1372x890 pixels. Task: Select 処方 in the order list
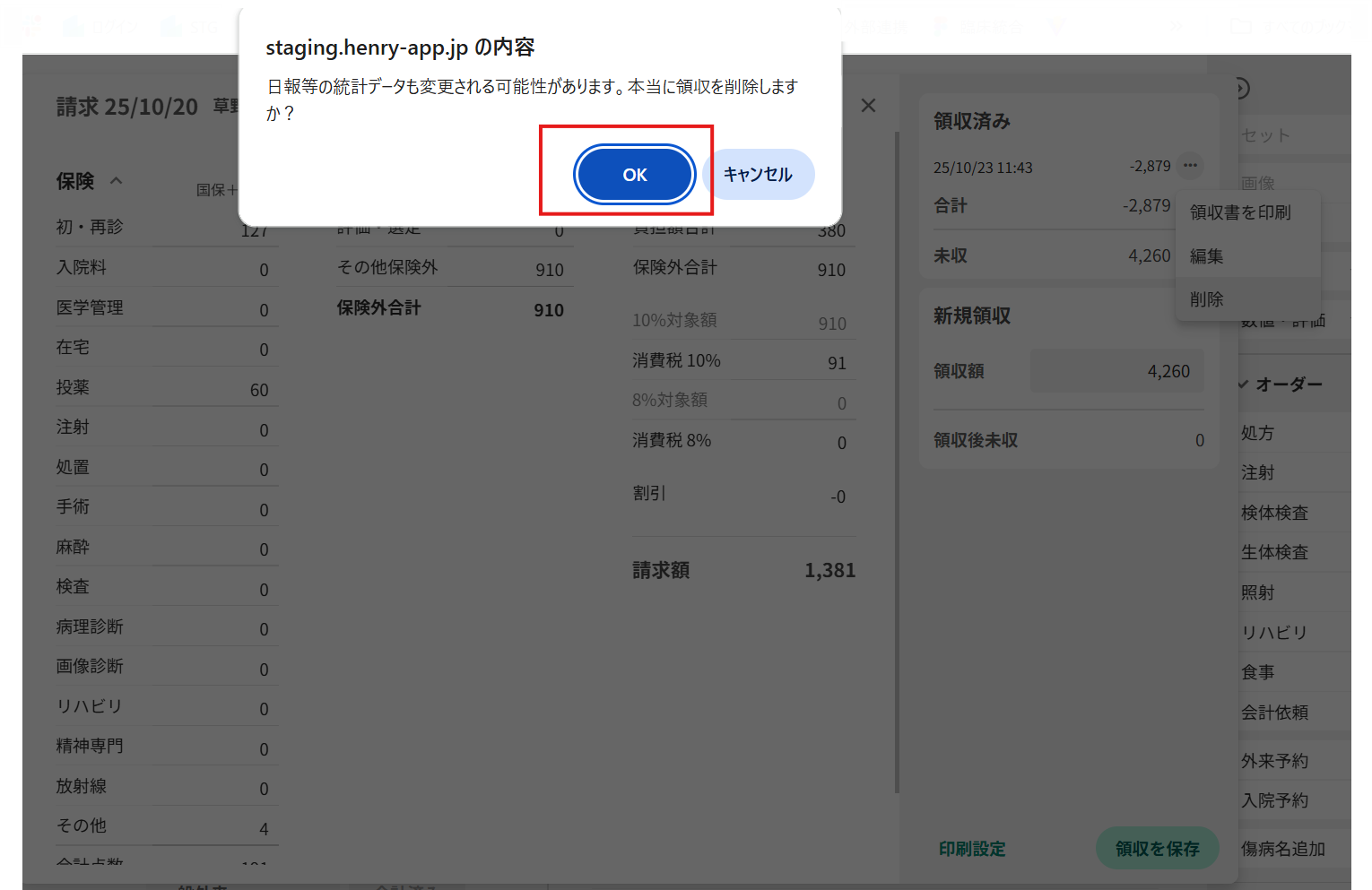[1257, 433]
